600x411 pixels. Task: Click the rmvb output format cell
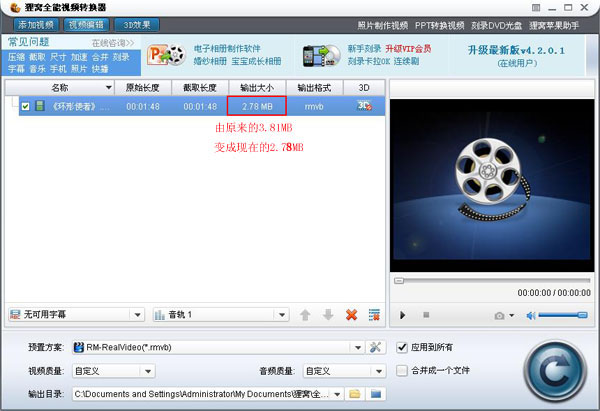[x=314, y=106]
